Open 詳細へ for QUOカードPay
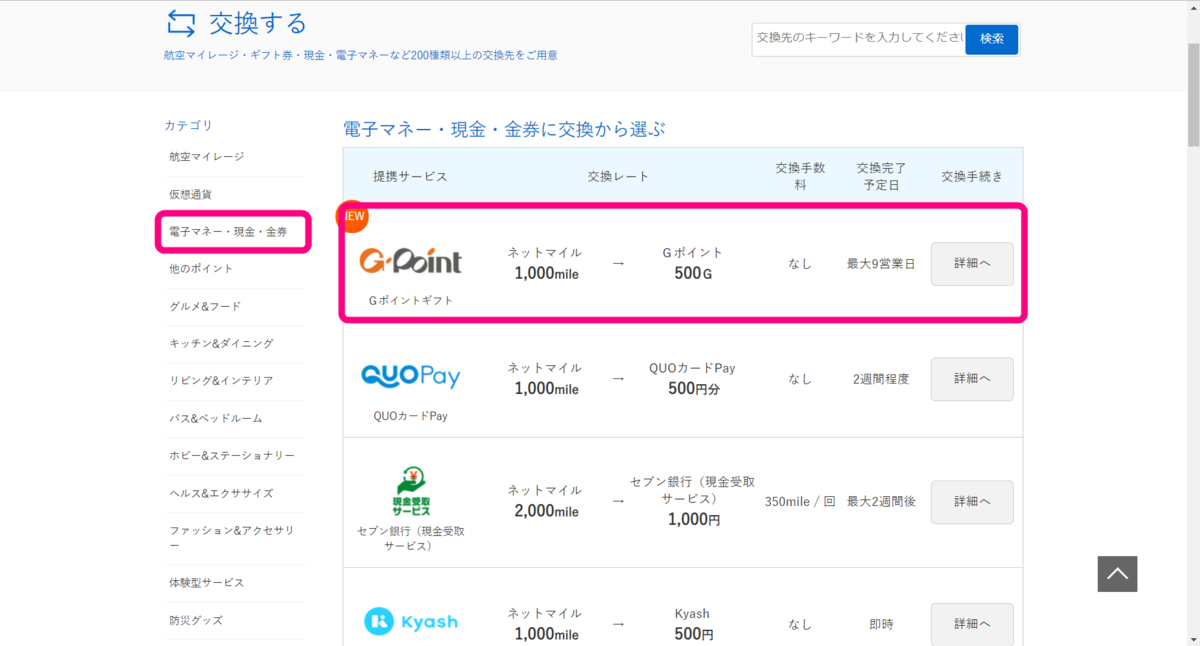This screenshot has height=646, width=1200. click(972, 379)
